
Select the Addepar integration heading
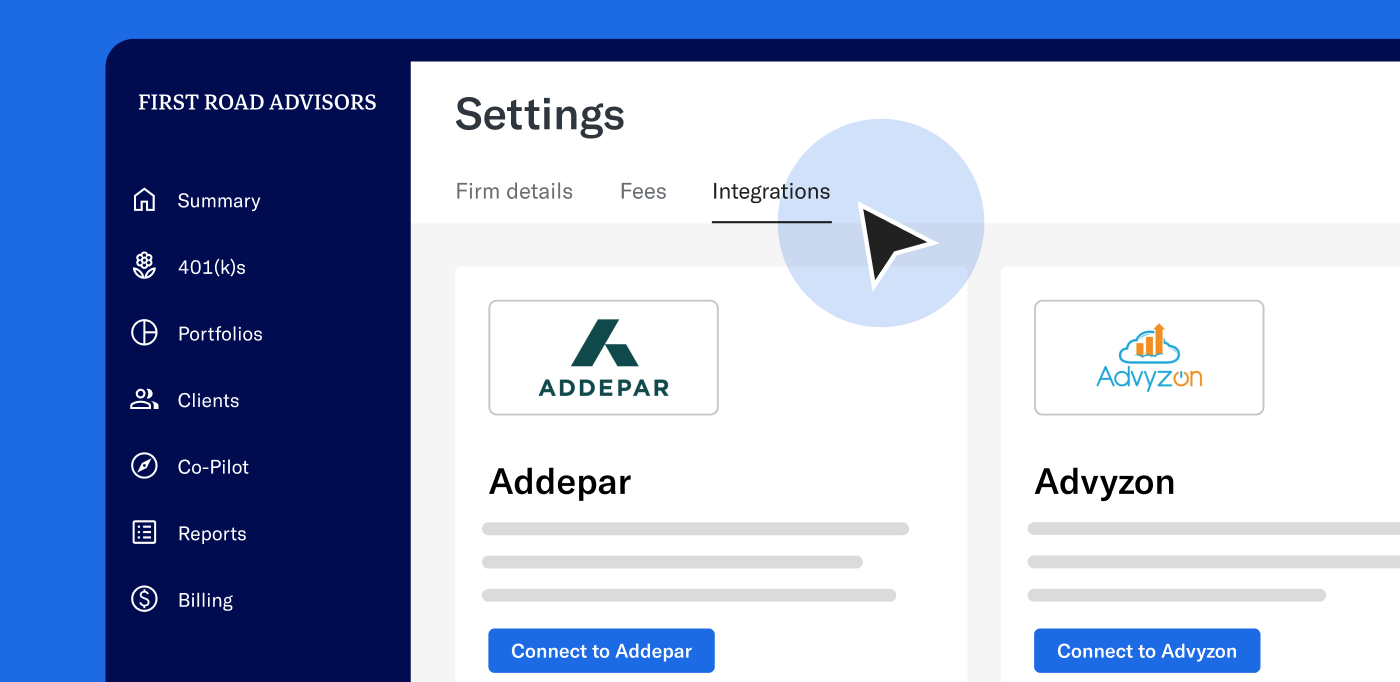pyautogui.click(x=560, y=481)
